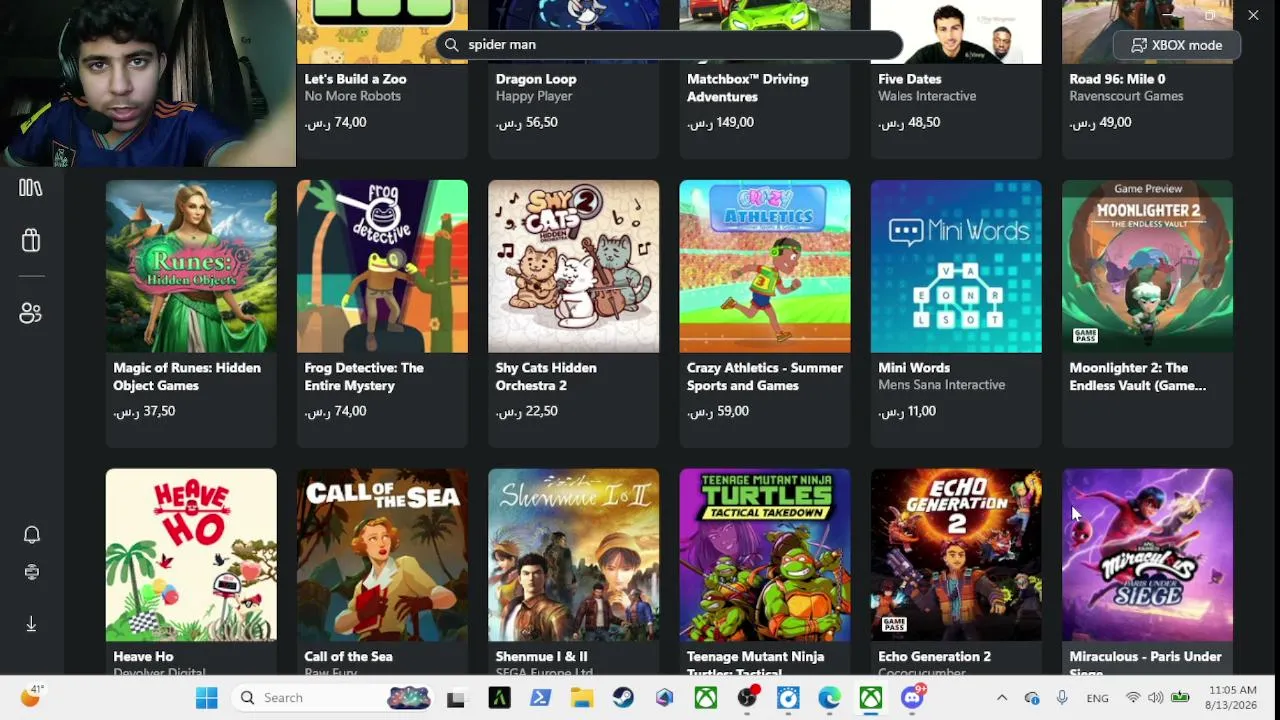Expand the hidden system tray icons chevron
Image resolution: width=1280 pixels, height=720 pixels.
(1002, 698)
